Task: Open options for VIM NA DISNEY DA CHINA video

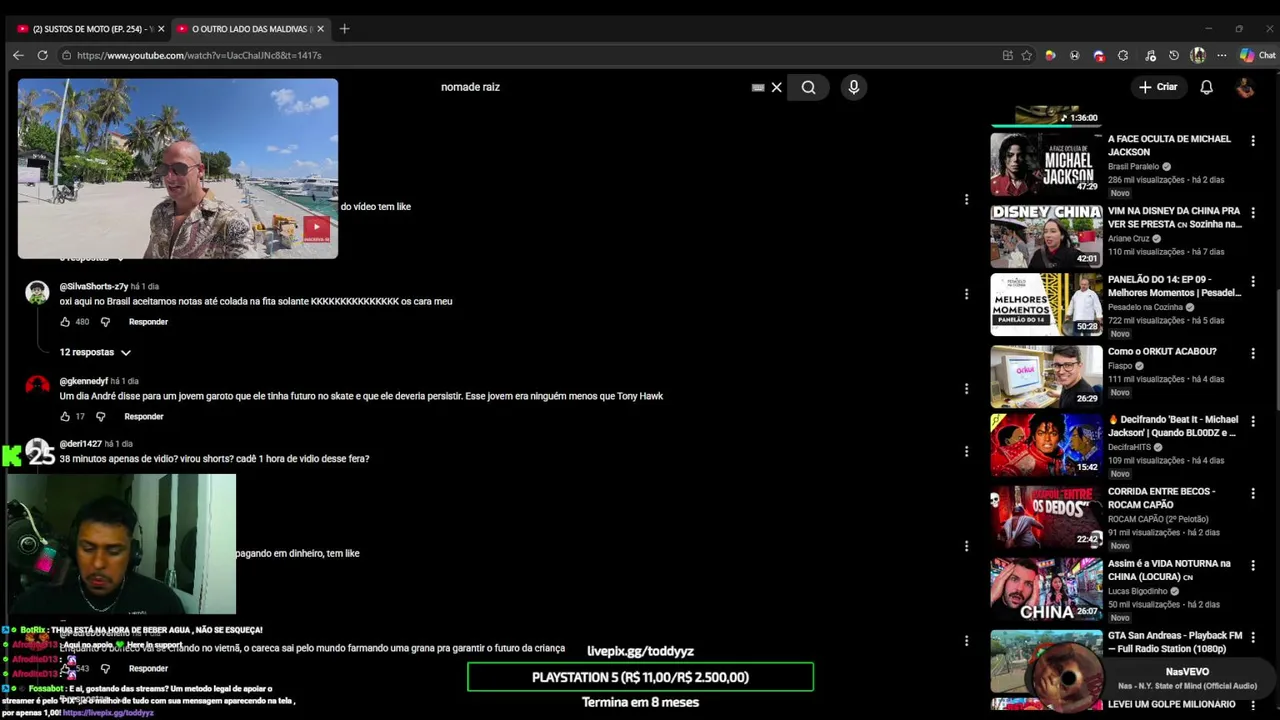Action: pos(1252,213)
